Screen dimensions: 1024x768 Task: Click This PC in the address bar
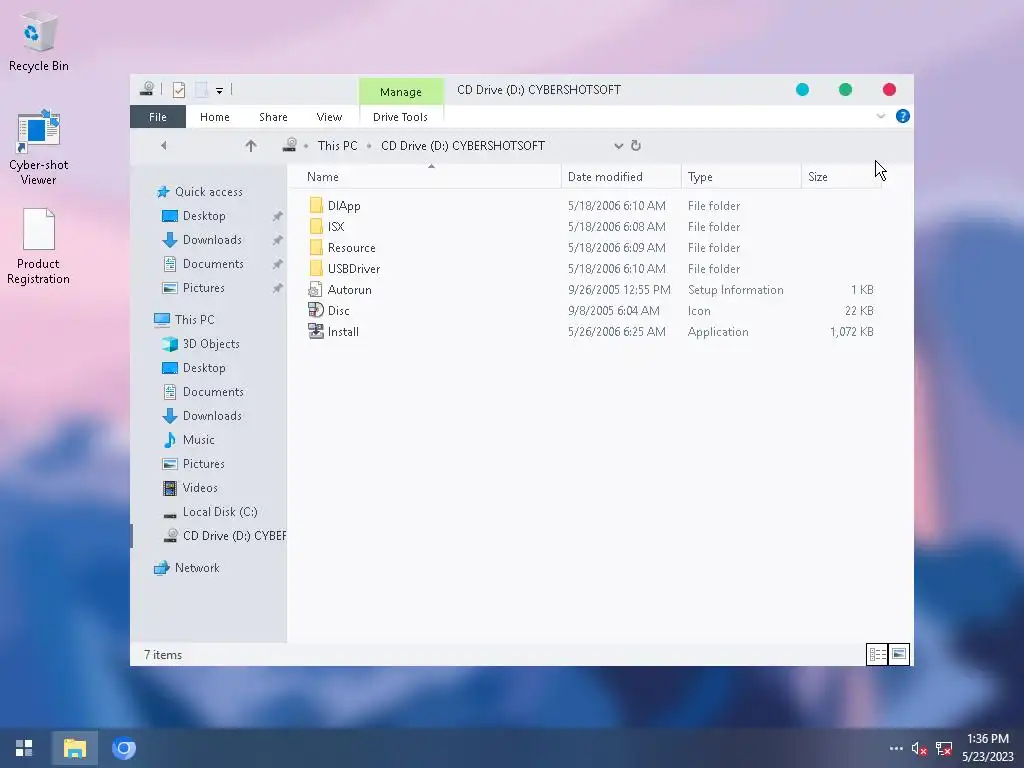337,146
